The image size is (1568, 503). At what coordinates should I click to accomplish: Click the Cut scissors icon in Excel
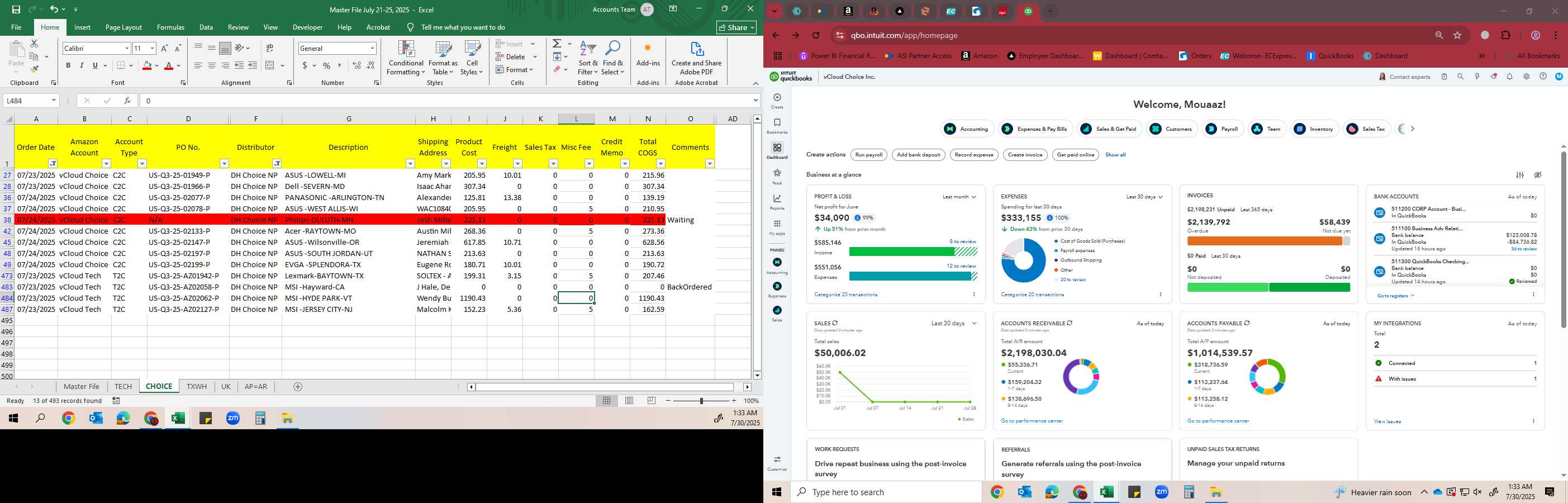click(x=34, y=45)
